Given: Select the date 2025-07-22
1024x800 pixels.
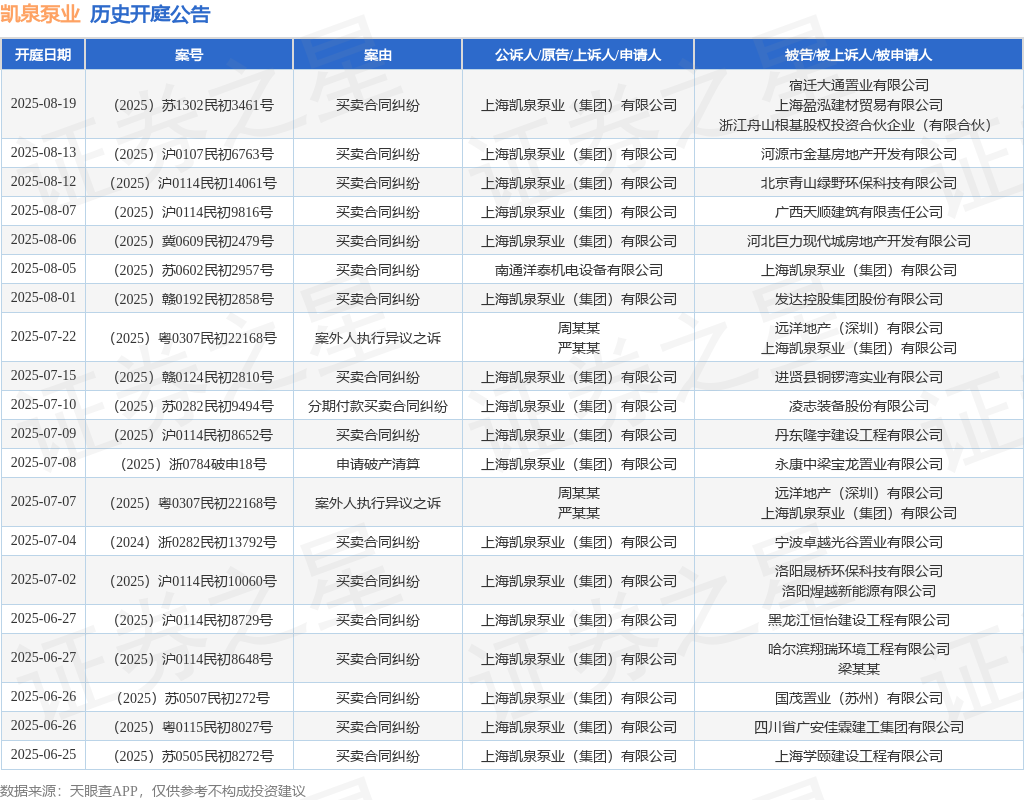Looking at the screenshot, I should coord(43,336).
